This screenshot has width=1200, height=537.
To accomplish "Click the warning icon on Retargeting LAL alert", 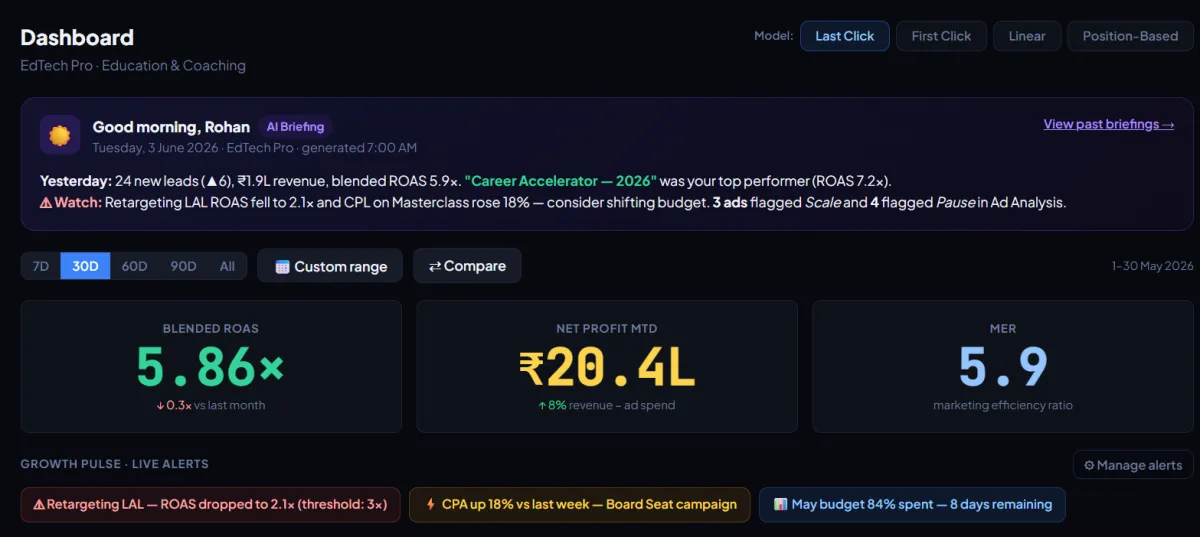I will point(39,505).
